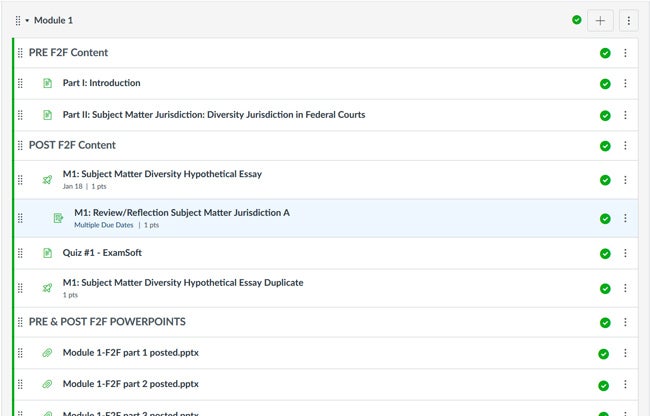Open the Module 1 header options menu
Viewport: 650px width, 416px height.
[628, 20]
